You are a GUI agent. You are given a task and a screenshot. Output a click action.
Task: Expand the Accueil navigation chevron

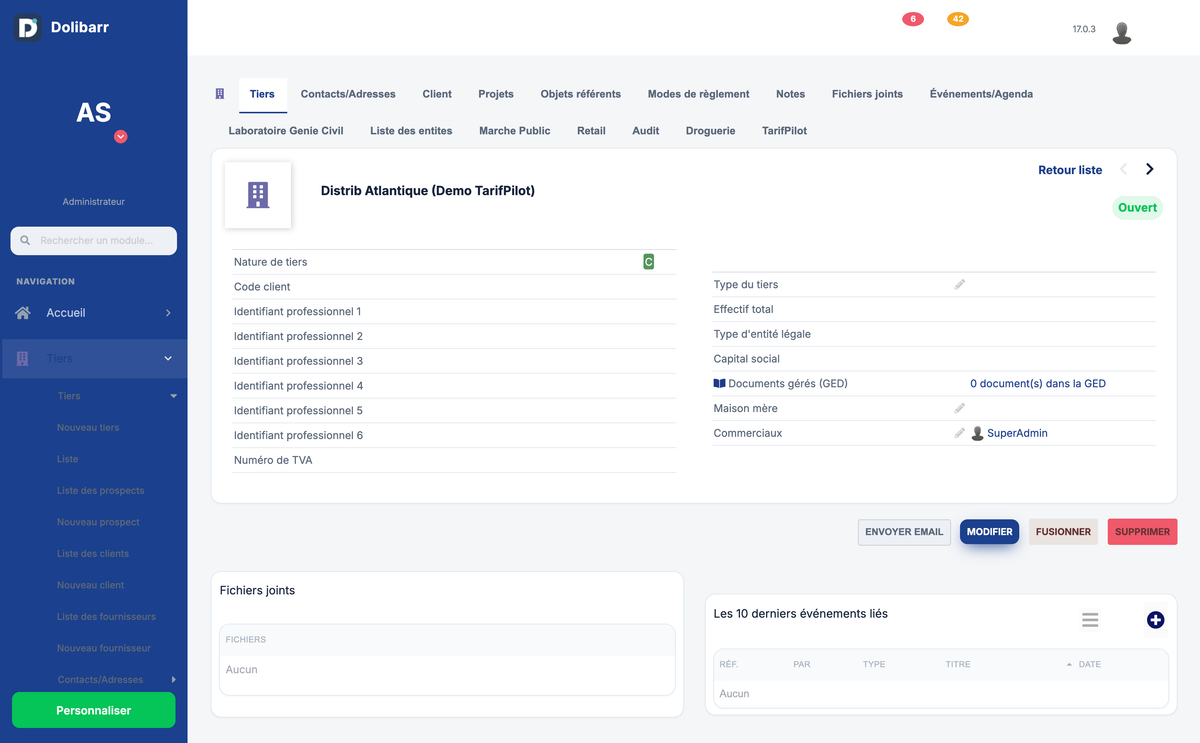click(168, 313)
